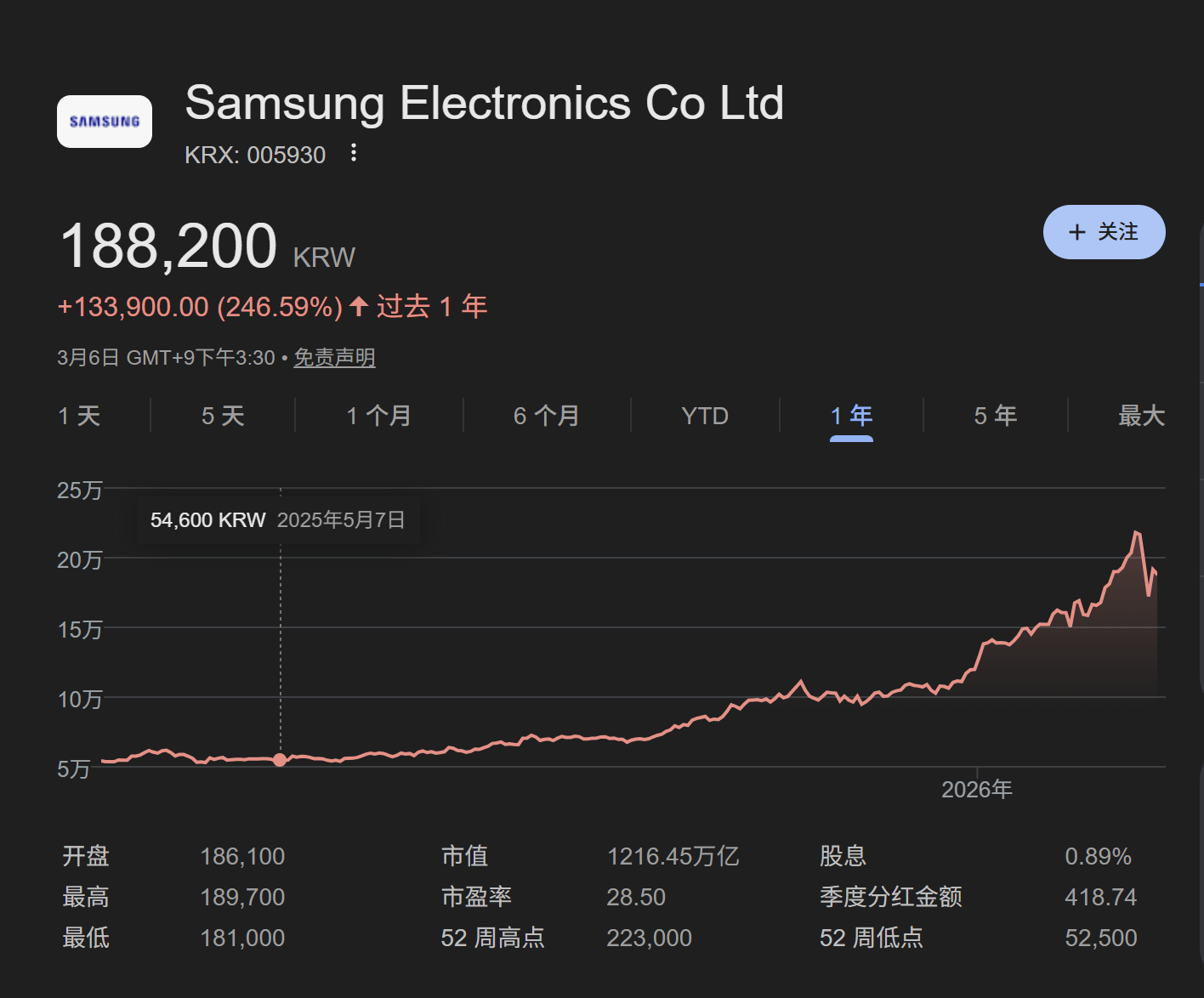Screen dimensions: 1204x998
Task: Click the 54,600 KRW tooltip box
Action: click(278, 519)
